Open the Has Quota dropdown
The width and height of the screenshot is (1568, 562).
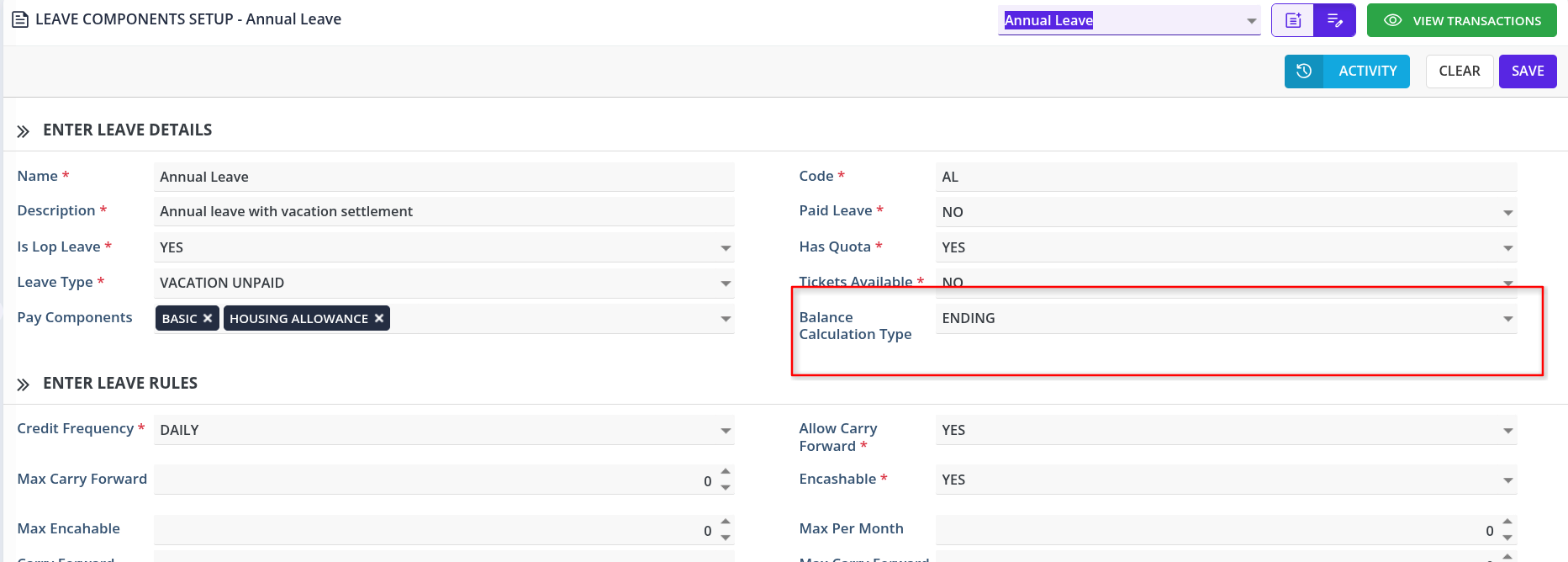pos(1227,247)
